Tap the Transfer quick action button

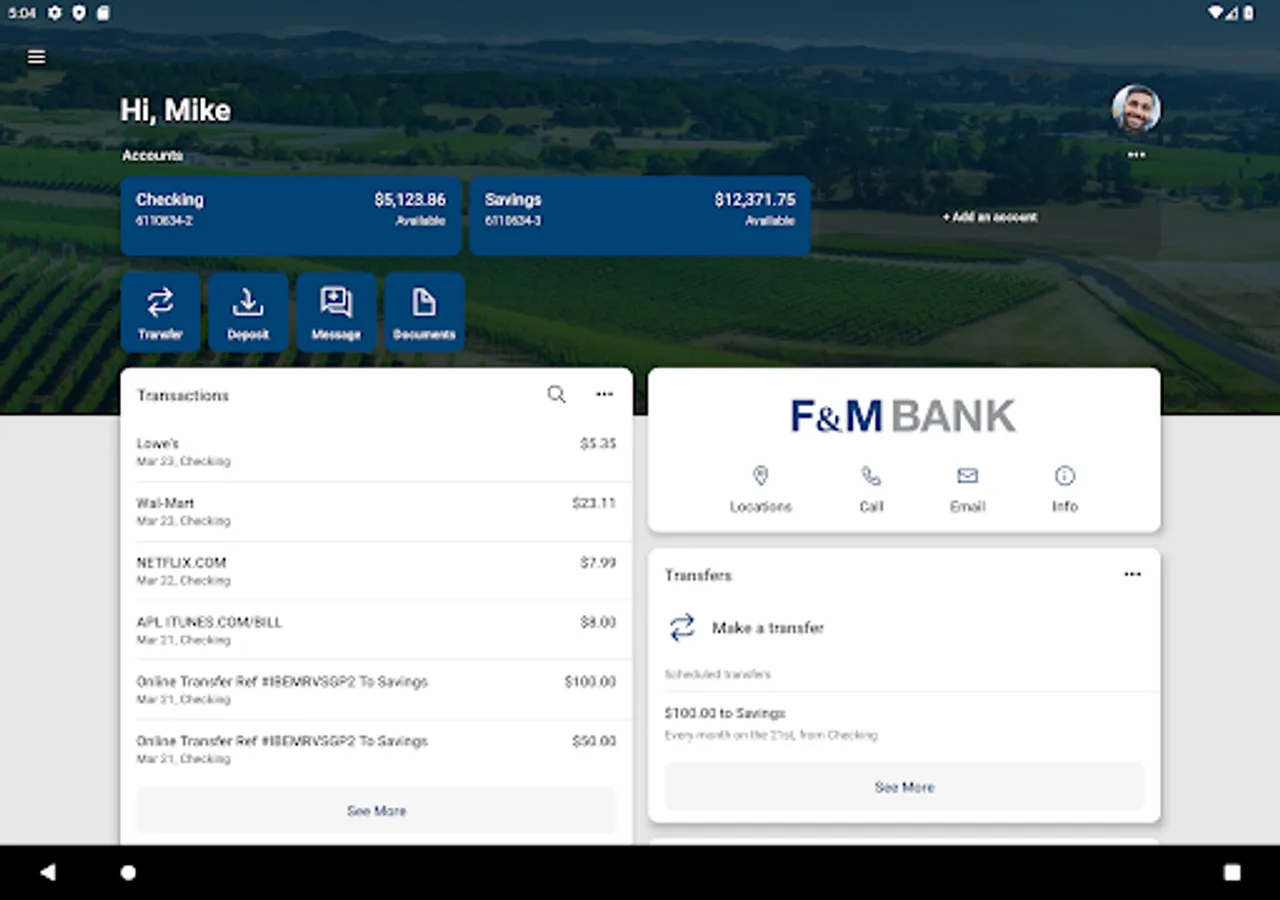coord(160,312)
